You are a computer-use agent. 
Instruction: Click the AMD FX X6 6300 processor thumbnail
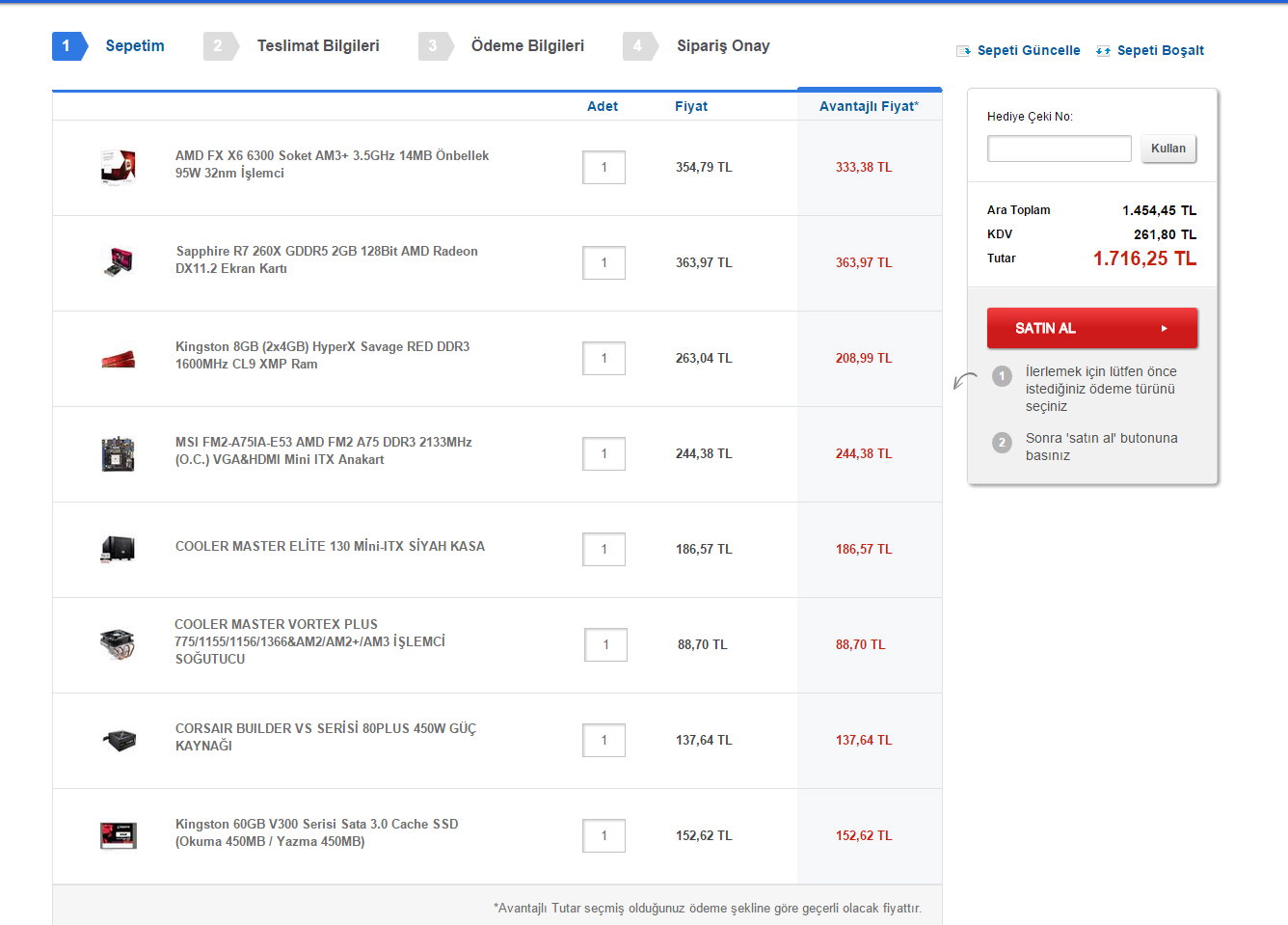pos(119,167)
